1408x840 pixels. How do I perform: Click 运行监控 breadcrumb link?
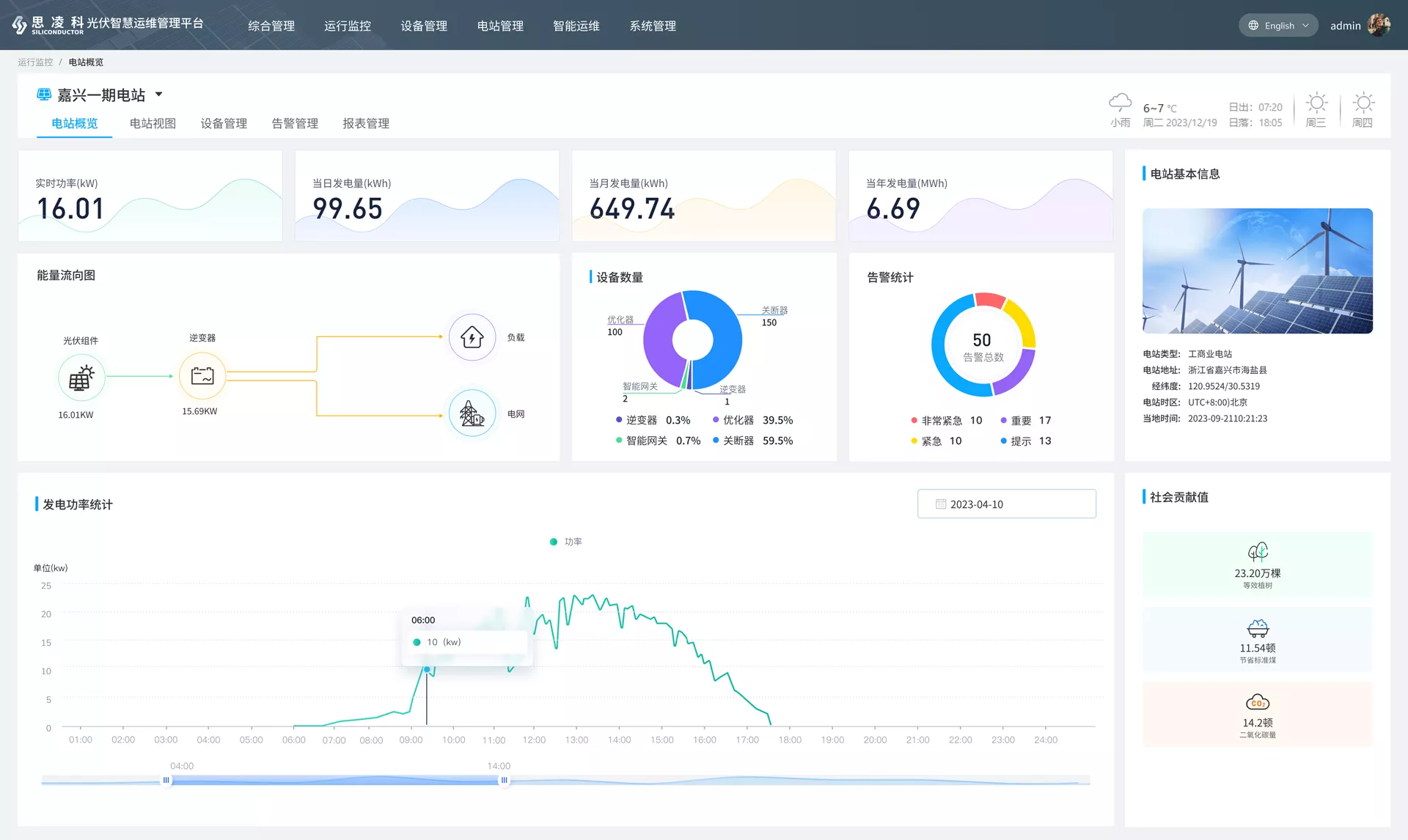click(35, 62)
